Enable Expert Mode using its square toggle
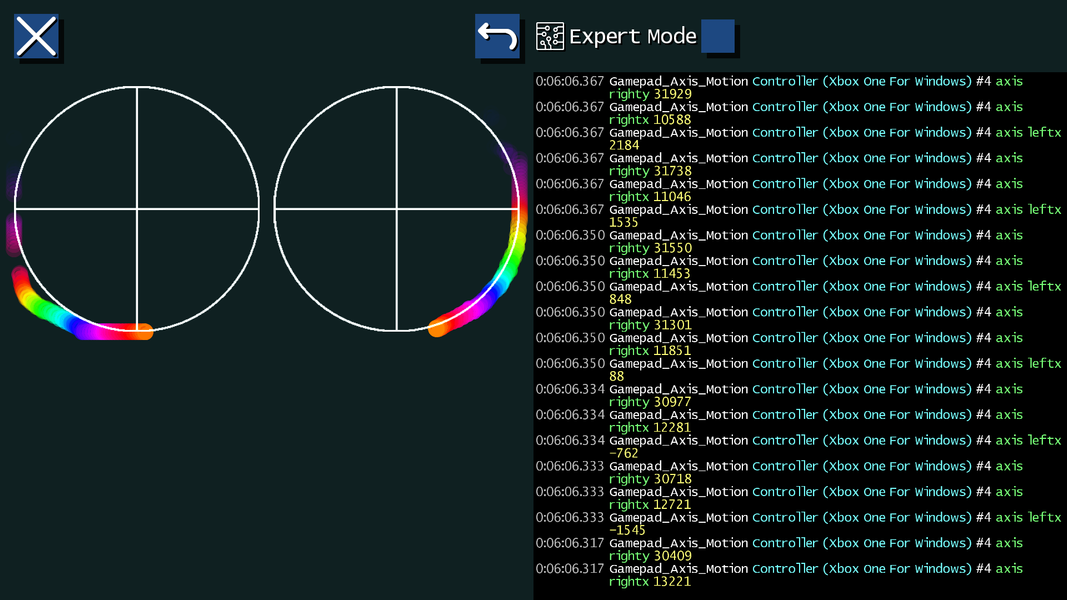 pyautogui.click(x=716, y=35)
